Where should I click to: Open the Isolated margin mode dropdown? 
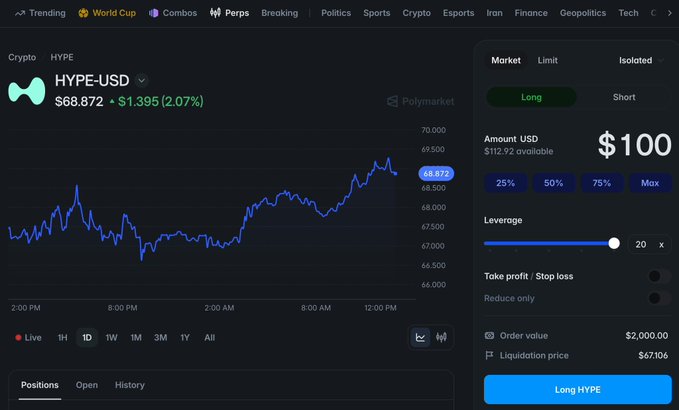641,61
